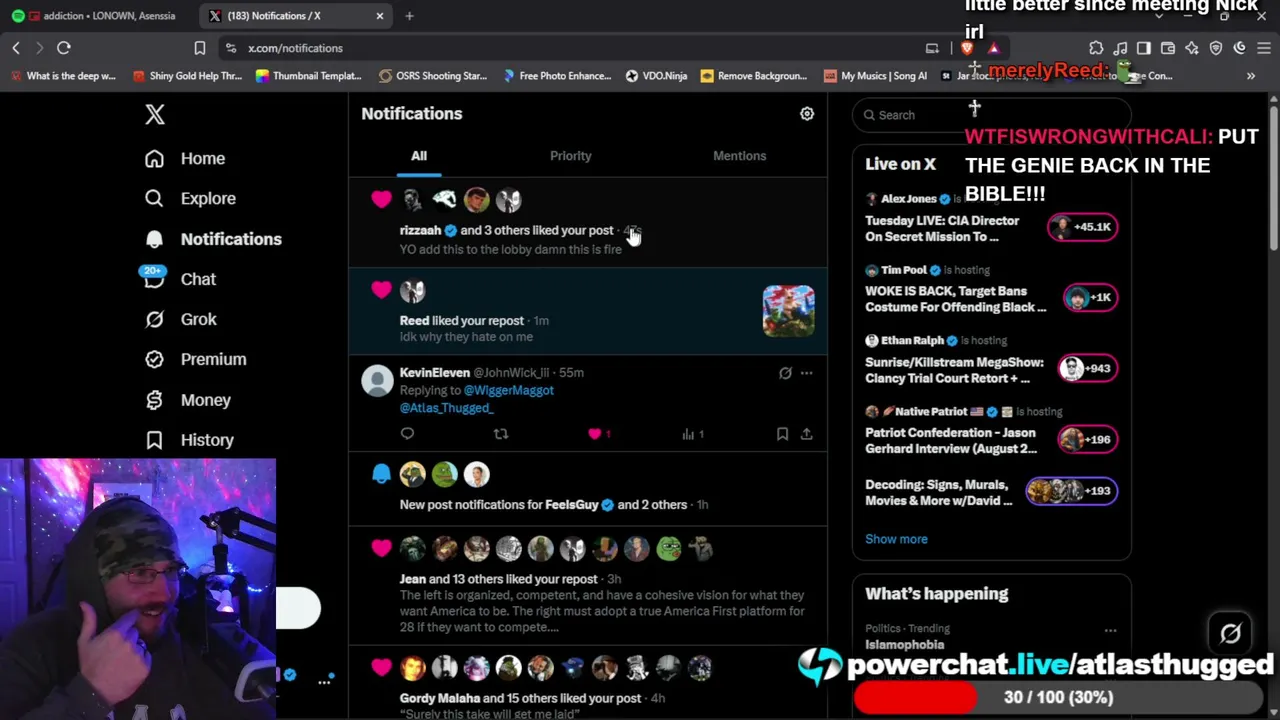Repost KevinEleven's post

(501, 434)
